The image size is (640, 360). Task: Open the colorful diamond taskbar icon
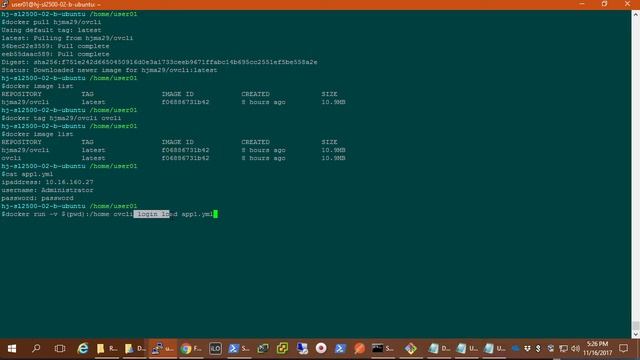pyautogui.click(x=411, y=348)
